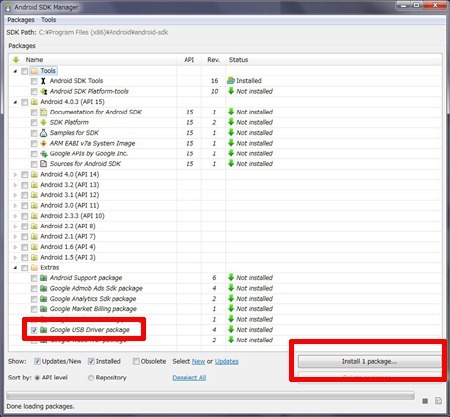Click the Samples for SDK flask icon
Screen dimensions: 450x417
coord(43,133)
